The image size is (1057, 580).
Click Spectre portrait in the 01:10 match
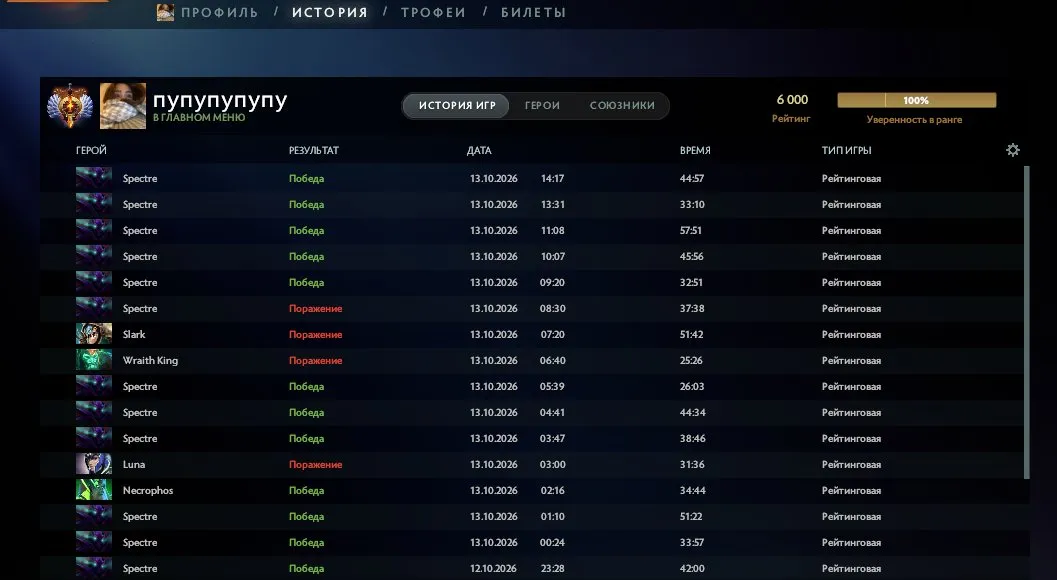click(94, 517)
